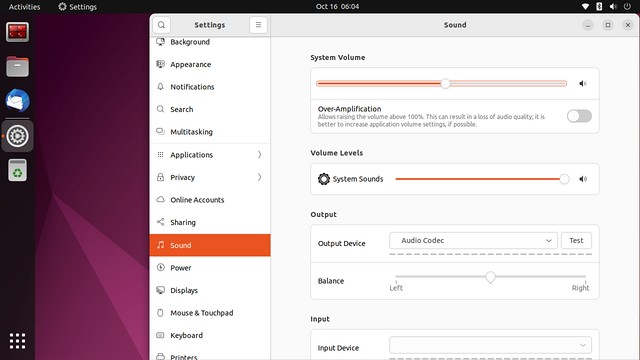This screenshot has height=360, width=640.
Task: Enable the Over-Amplification switch
Action: [x=579, y=116]
